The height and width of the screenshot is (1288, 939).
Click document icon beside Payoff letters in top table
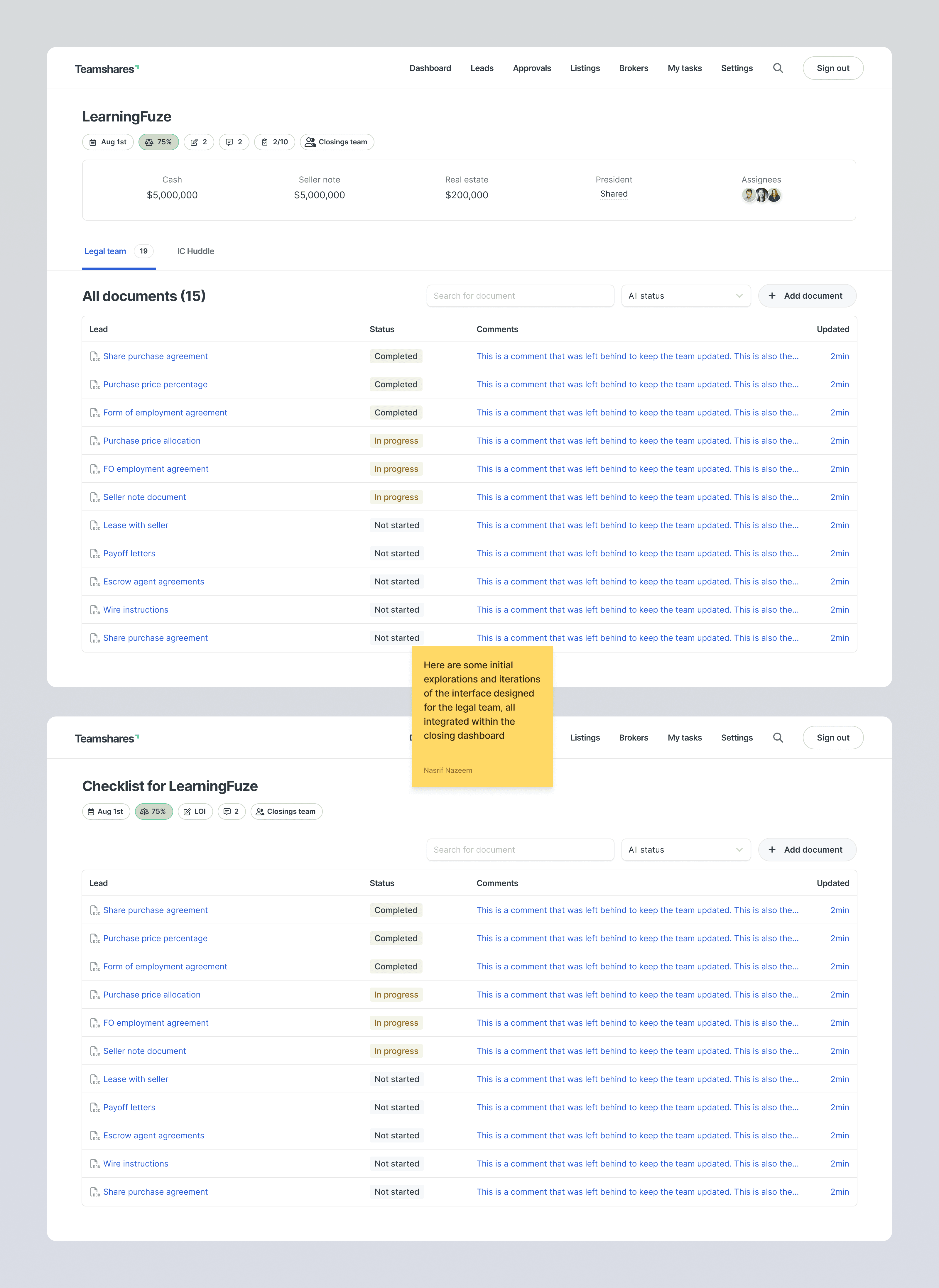coord(94,553)
